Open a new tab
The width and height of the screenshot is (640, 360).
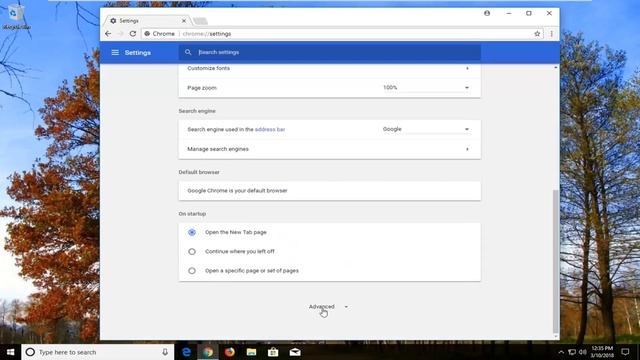click(x=200, y=21)
